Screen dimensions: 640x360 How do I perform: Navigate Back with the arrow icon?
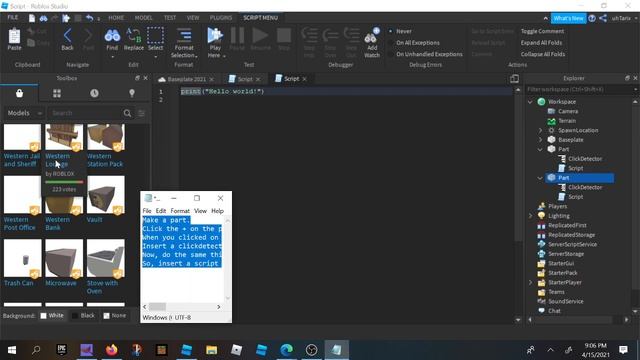(67, 36)
